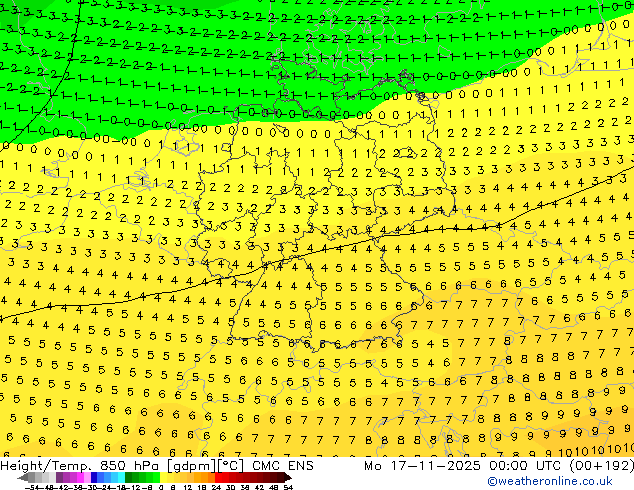Image resolution: width=634 pixels, height=490 pixels.
Task: Pick the dark green legend swatch above -12
Action: coord(129,477)
